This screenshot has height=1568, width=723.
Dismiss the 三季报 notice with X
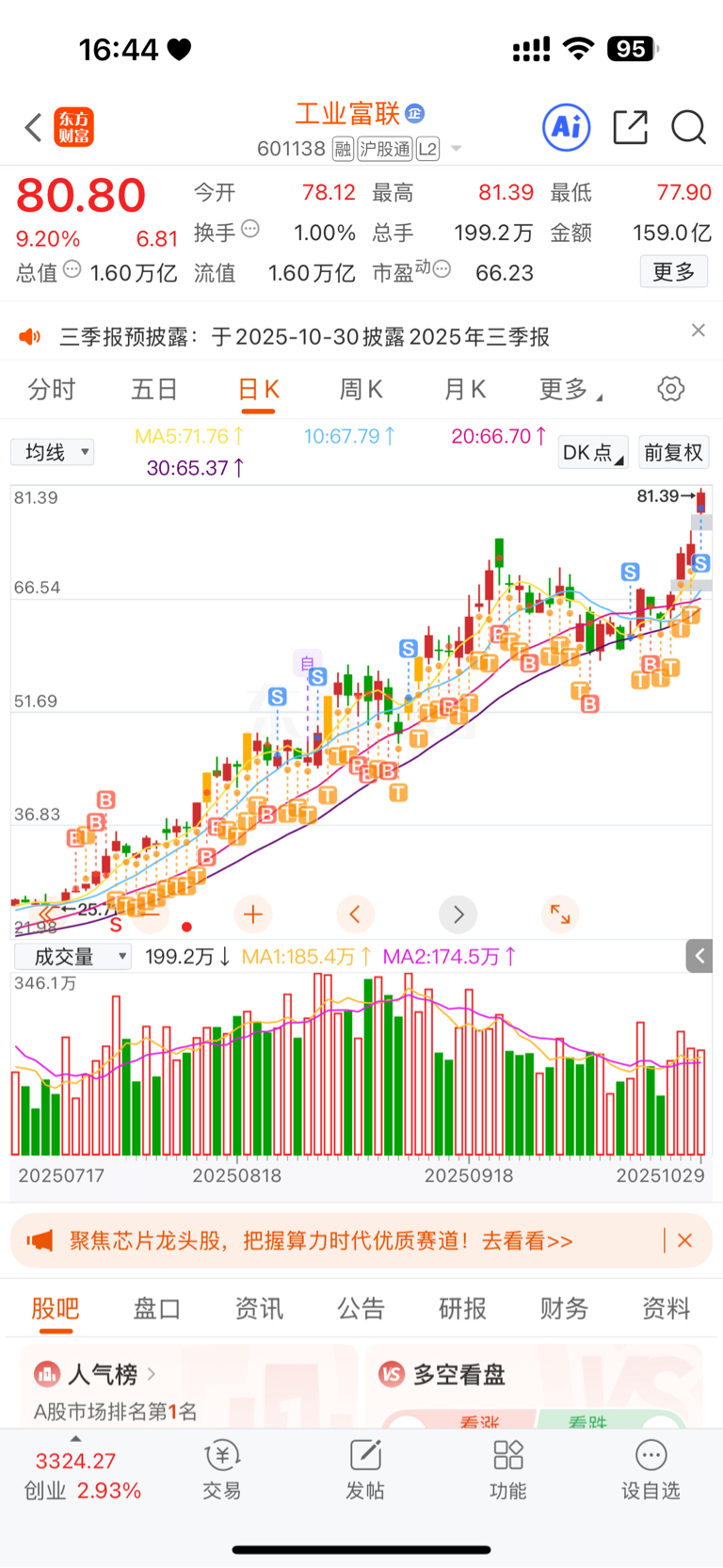pyautogui.click(x=698, y=330)
